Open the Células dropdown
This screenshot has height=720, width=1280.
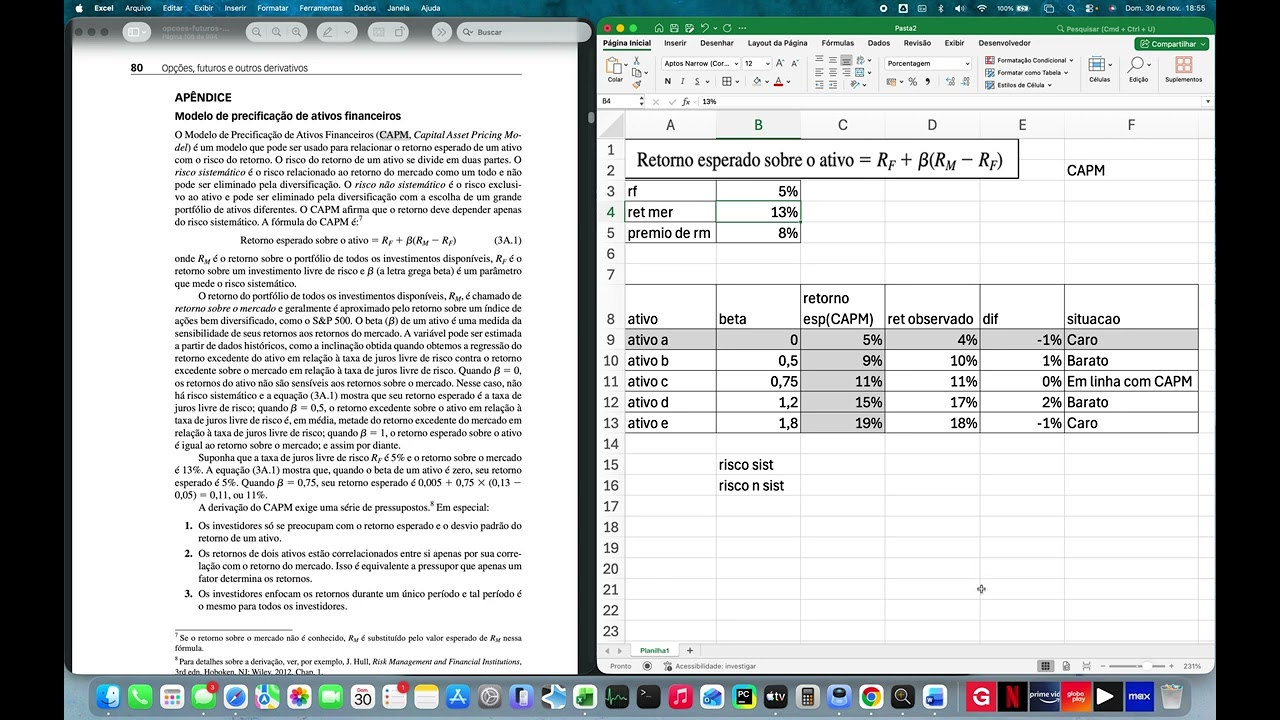point(1099,69)
